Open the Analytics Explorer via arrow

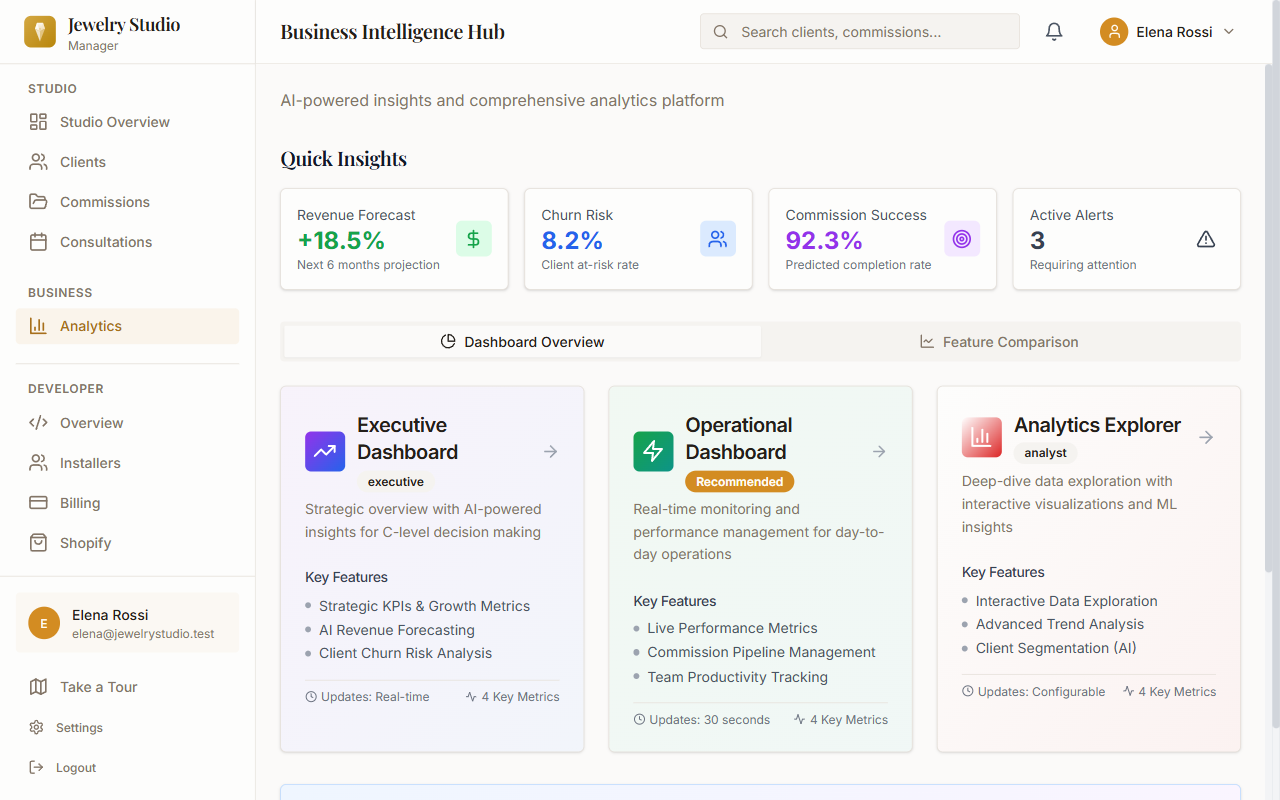[1206, 437]
